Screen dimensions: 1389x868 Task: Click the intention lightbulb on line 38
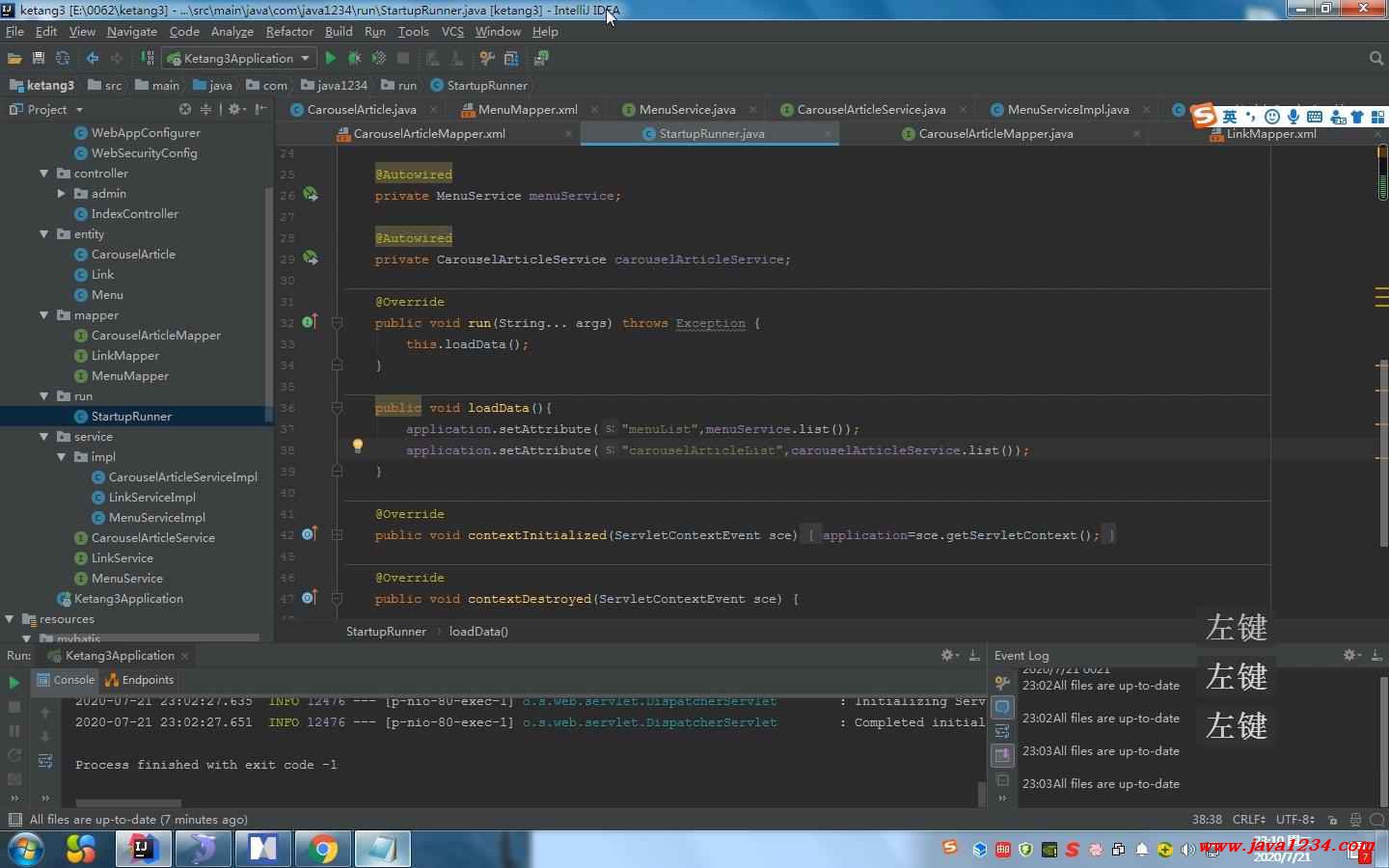pyautogui.click(x=357, y=446)
